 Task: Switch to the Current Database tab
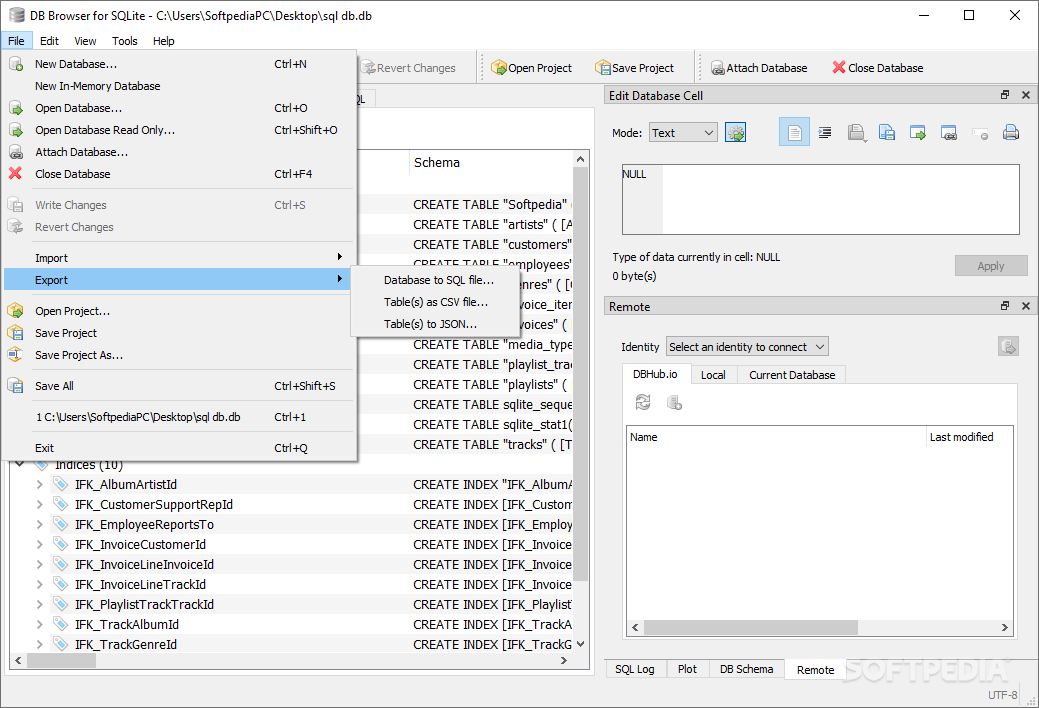pyautogui.click(x=792, y=375)
